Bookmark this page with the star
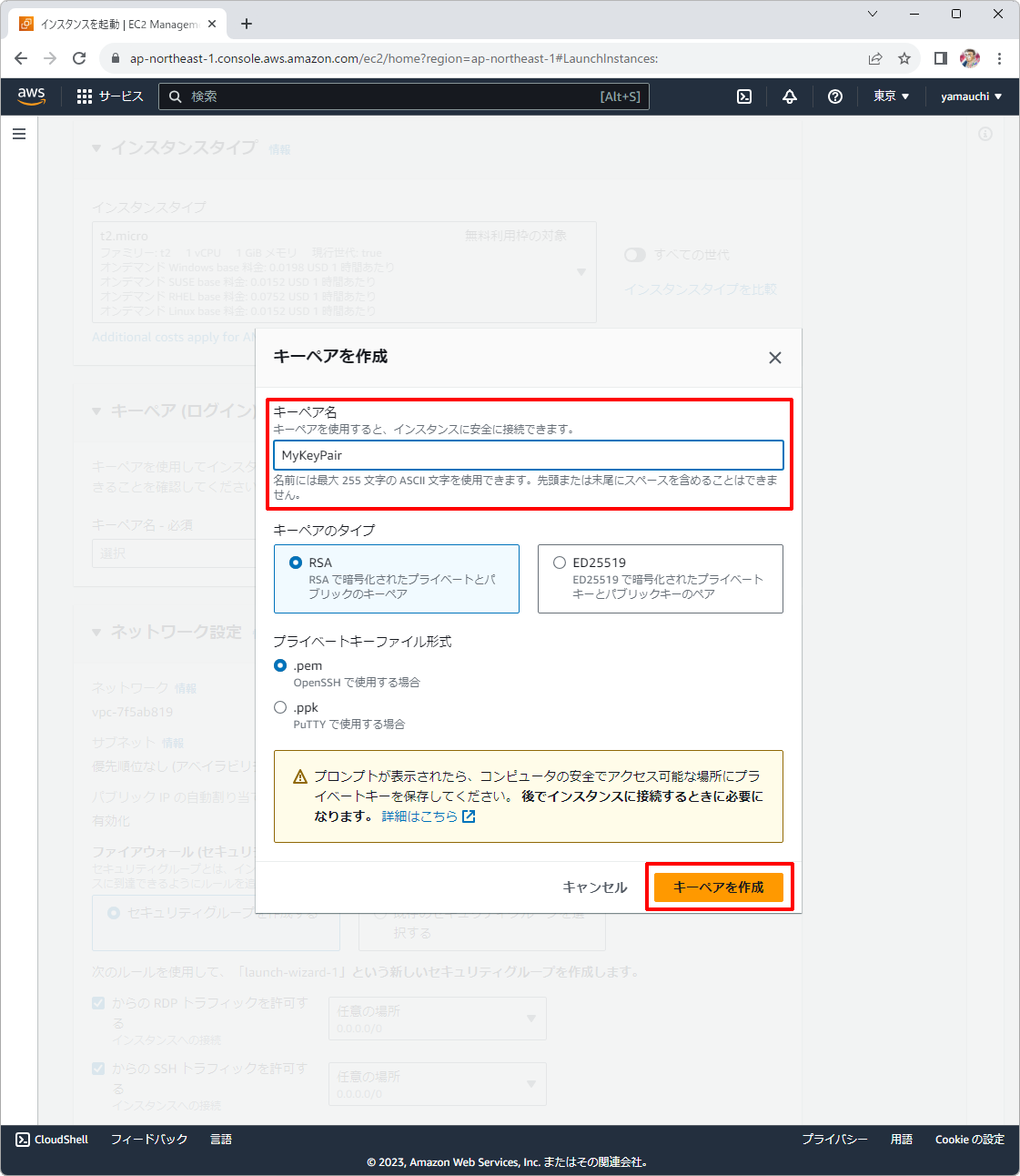1020x1176 pixels. [x=904, y=58]
